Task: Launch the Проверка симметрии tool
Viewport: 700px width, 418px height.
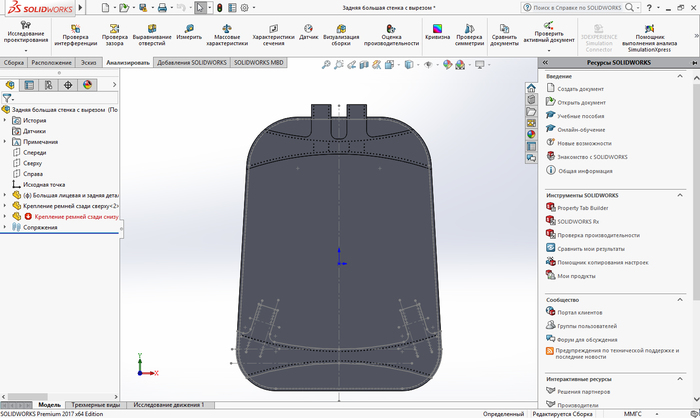Action: tap(468, 33)
